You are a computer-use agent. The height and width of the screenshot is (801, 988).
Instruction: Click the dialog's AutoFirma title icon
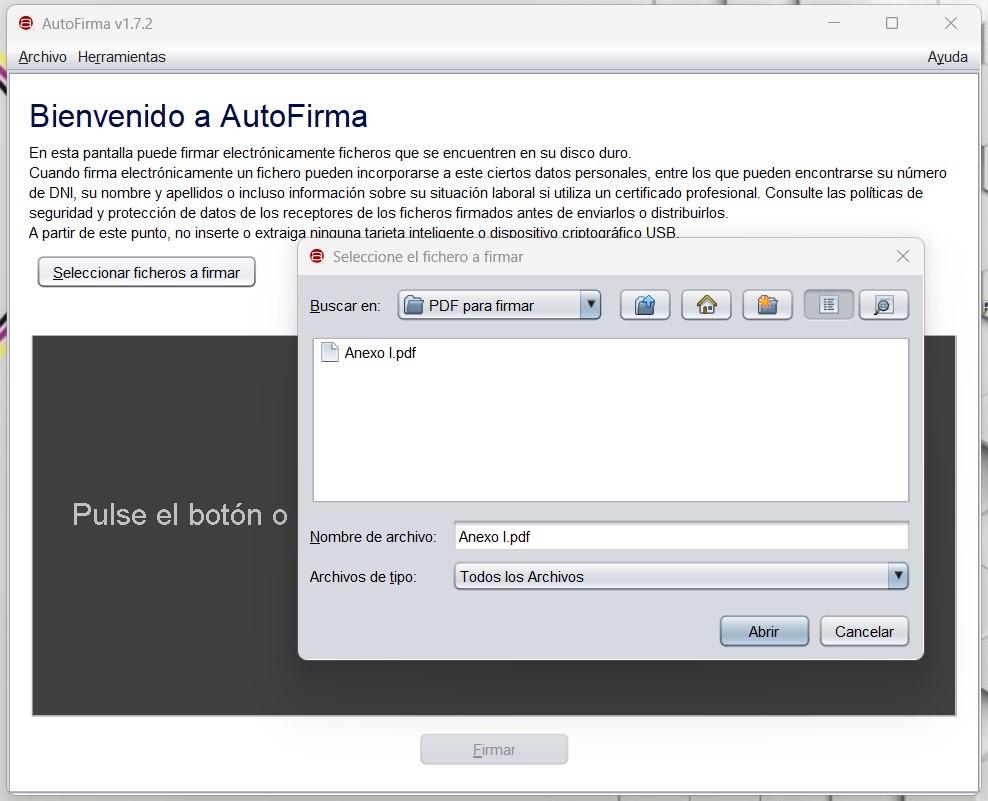pyautogui.click(x=317, y=256)
